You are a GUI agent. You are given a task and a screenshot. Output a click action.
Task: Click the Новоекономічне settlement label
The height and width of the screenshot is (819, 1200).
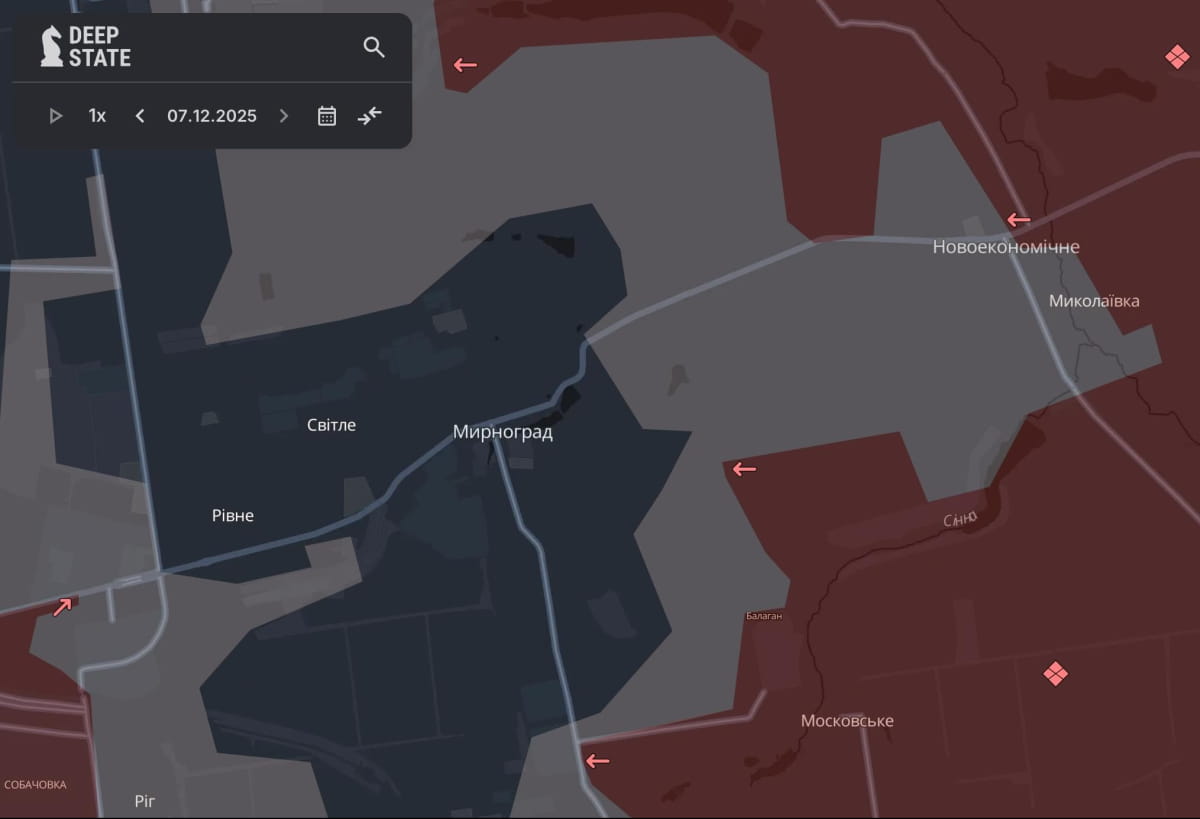pos(1005,247)
